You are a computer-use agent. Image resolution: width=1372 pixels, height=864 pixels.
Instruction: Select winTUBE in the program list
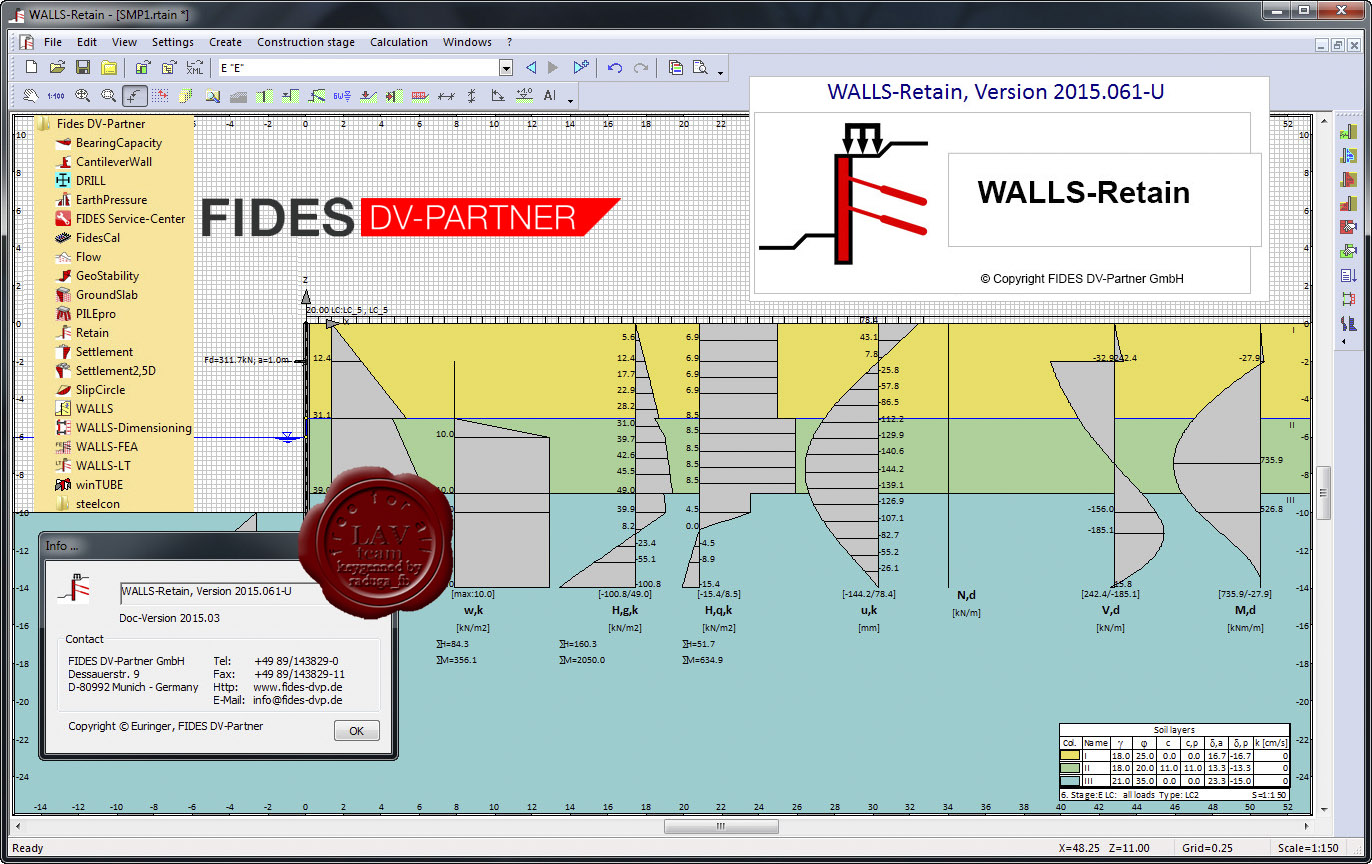pyautogui.click(x=99, y=485)
